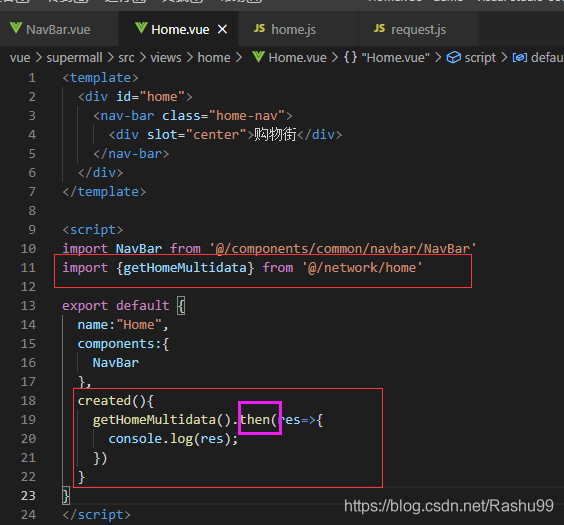Select the home folder breadcrumb
564x525 pixels.
pyautogui.click(x=214, y=58)
